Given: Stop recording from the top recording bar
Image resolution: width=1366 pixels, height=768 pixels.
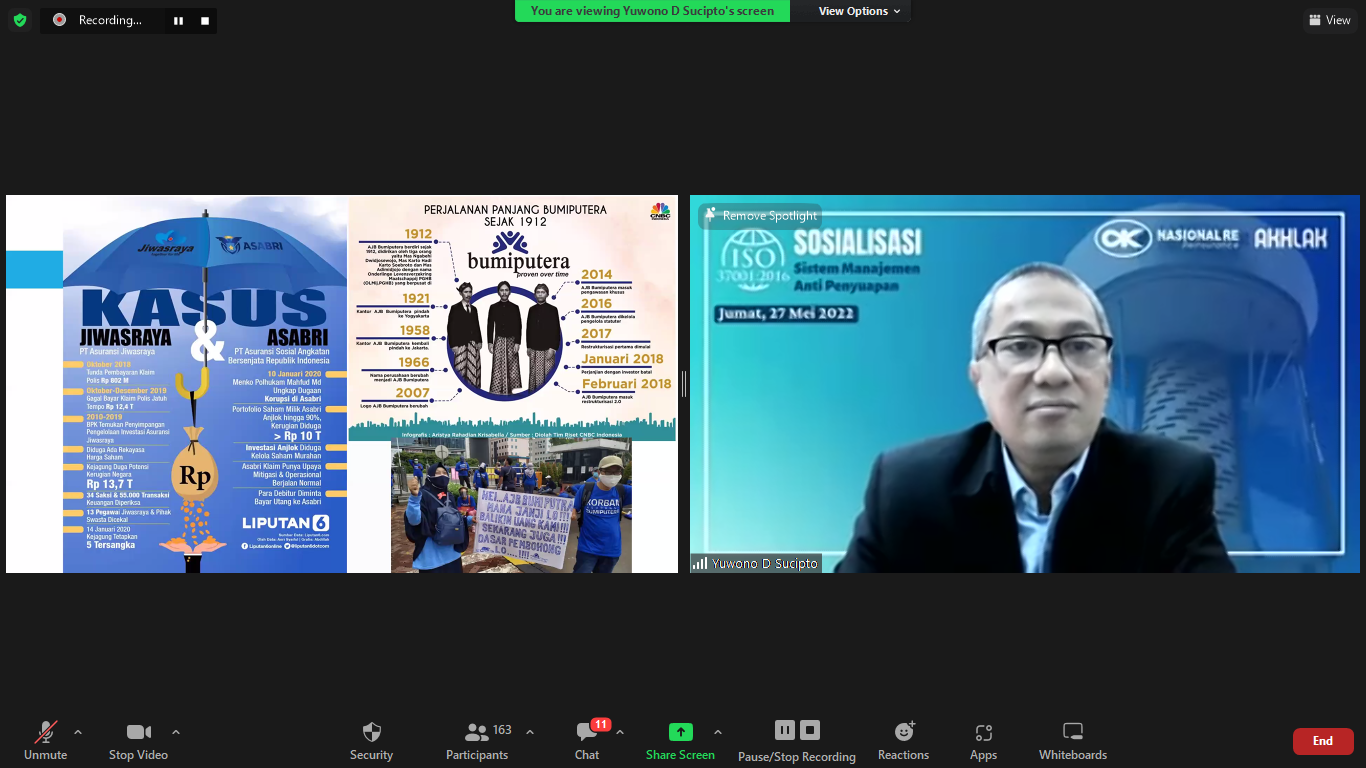Looking at the screenshot, I should (205, 20).
